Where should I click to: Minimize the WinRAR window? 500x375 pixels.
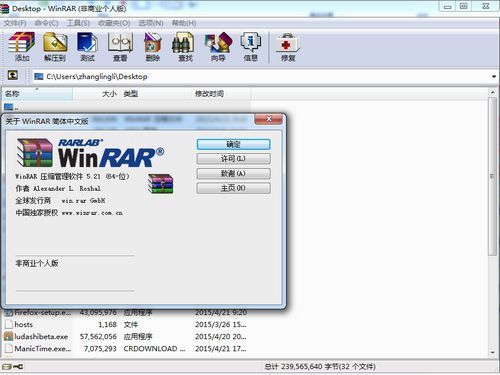[447, 6]
